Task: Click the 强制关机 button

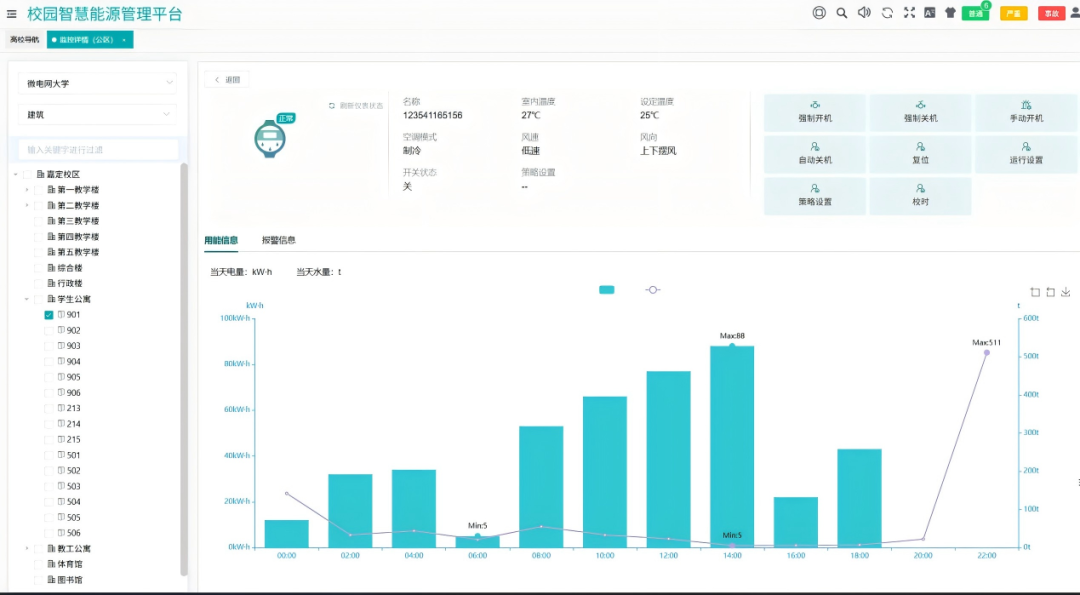Action: [920, 112]
